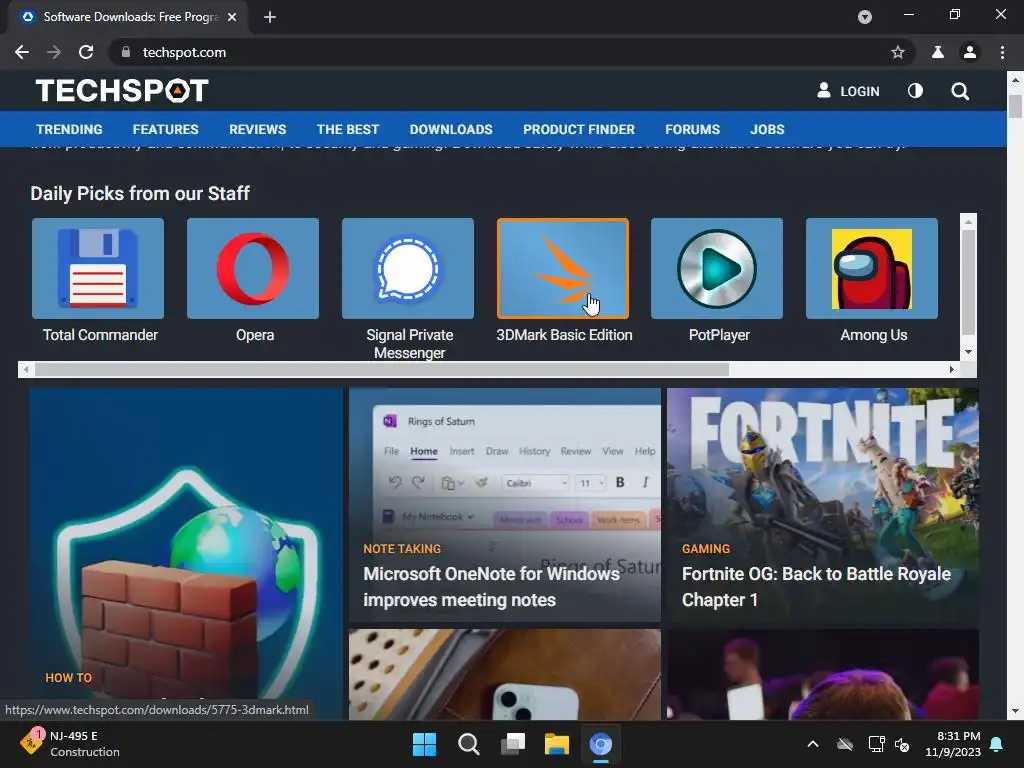The image size is (1024, 768).
Task: Open the Windows Start menu
Action: 424,744
